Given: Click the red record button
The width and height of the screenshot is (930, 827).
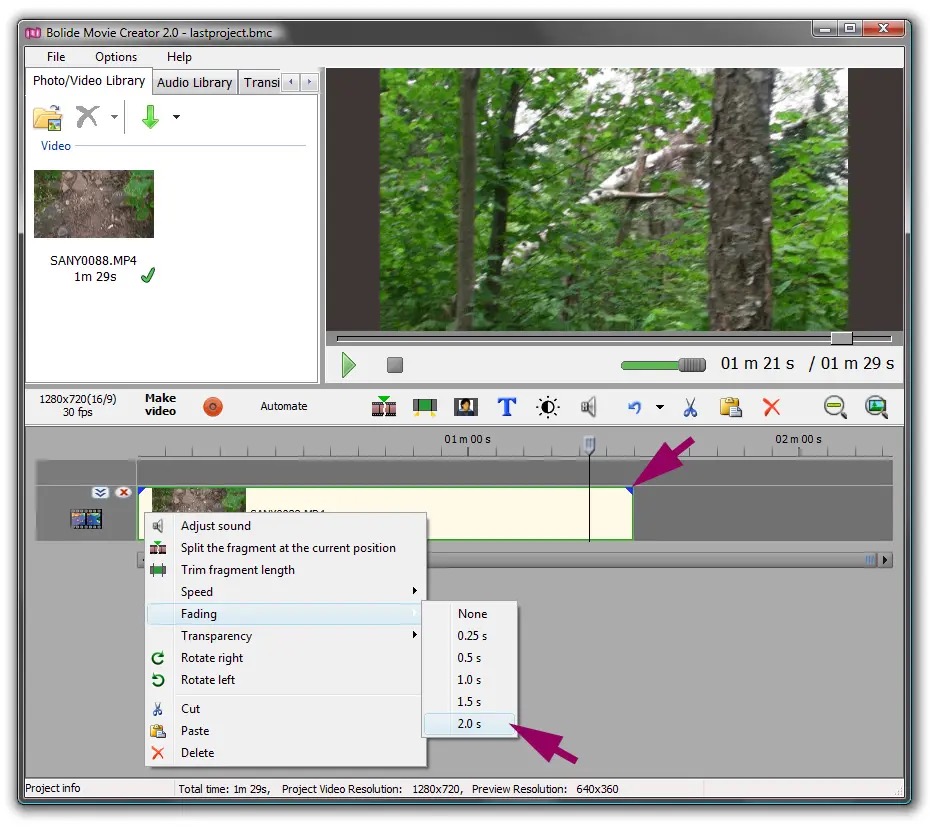Looking at the screenshot, I should [x=213, y=407].
